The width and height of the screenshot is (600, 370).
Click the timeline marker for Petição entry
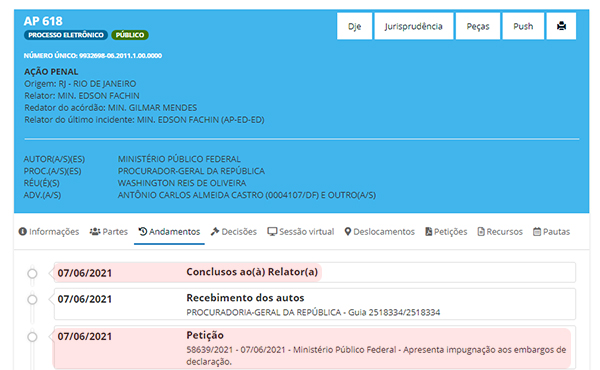[x=32, y=337]
